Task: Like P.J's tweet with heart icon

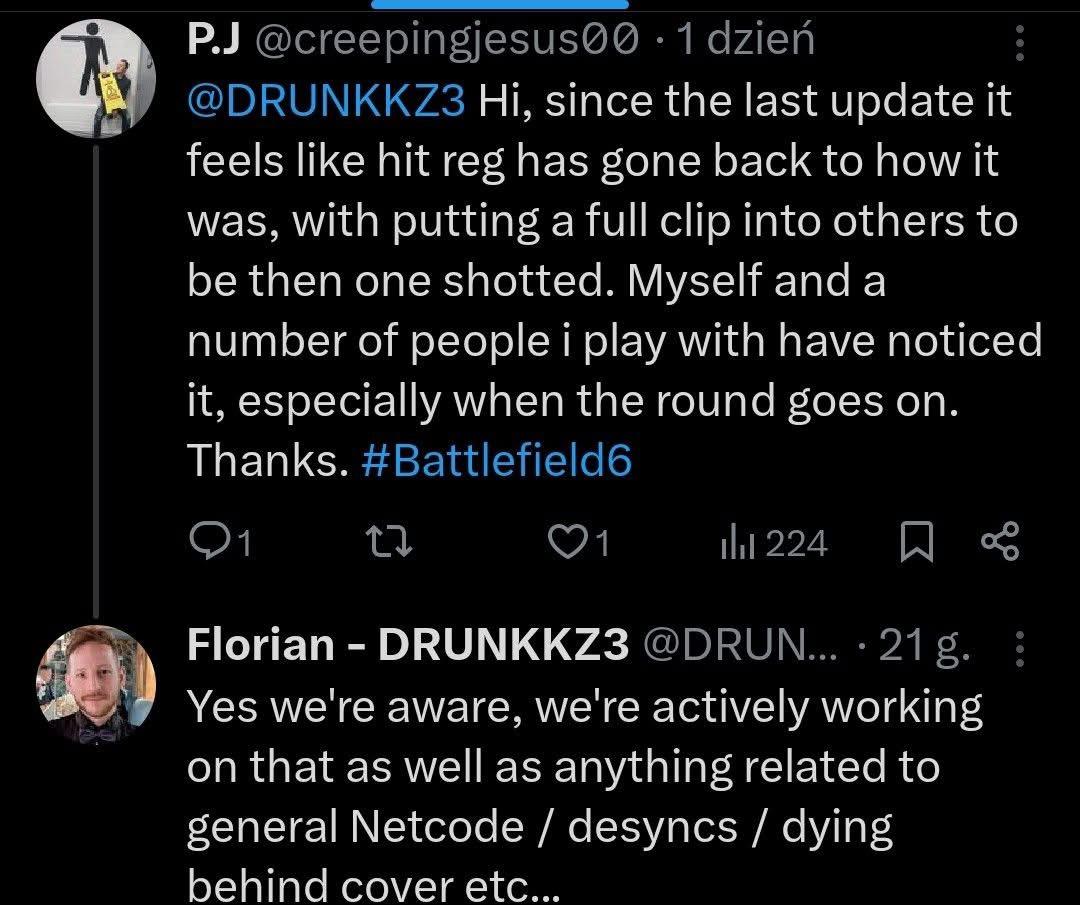Action: click(568, 543)
